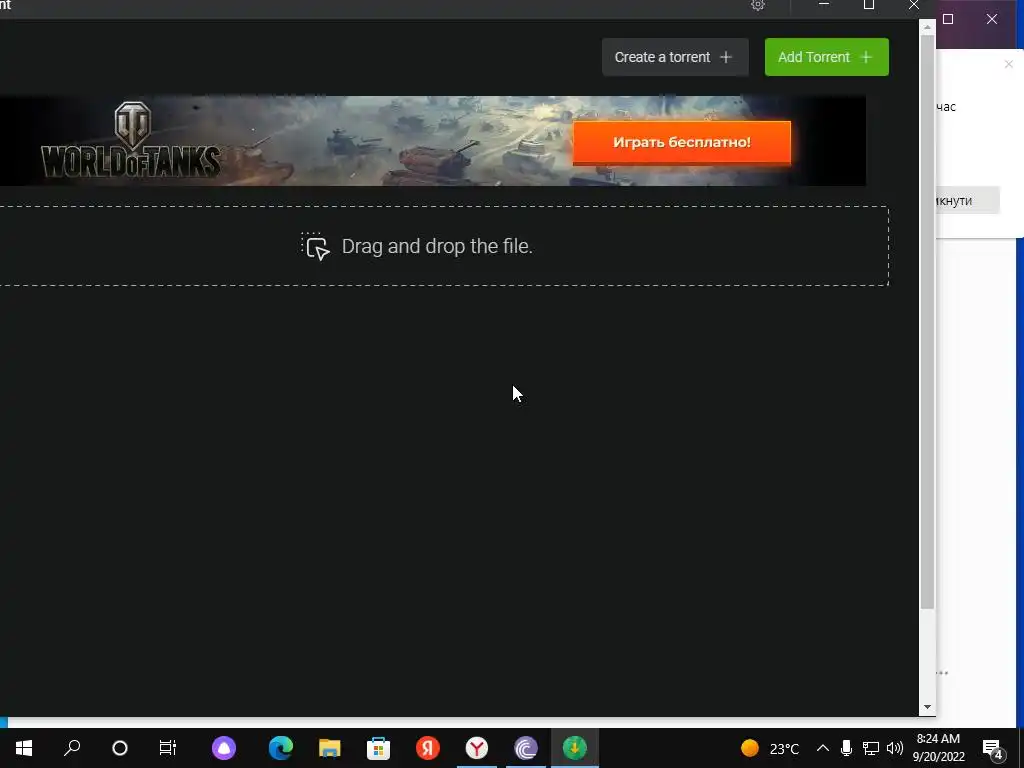Switch to Yandex Browser on taskbar
The height and width of the screenshot is (768, 1024).
click(477, 748)
